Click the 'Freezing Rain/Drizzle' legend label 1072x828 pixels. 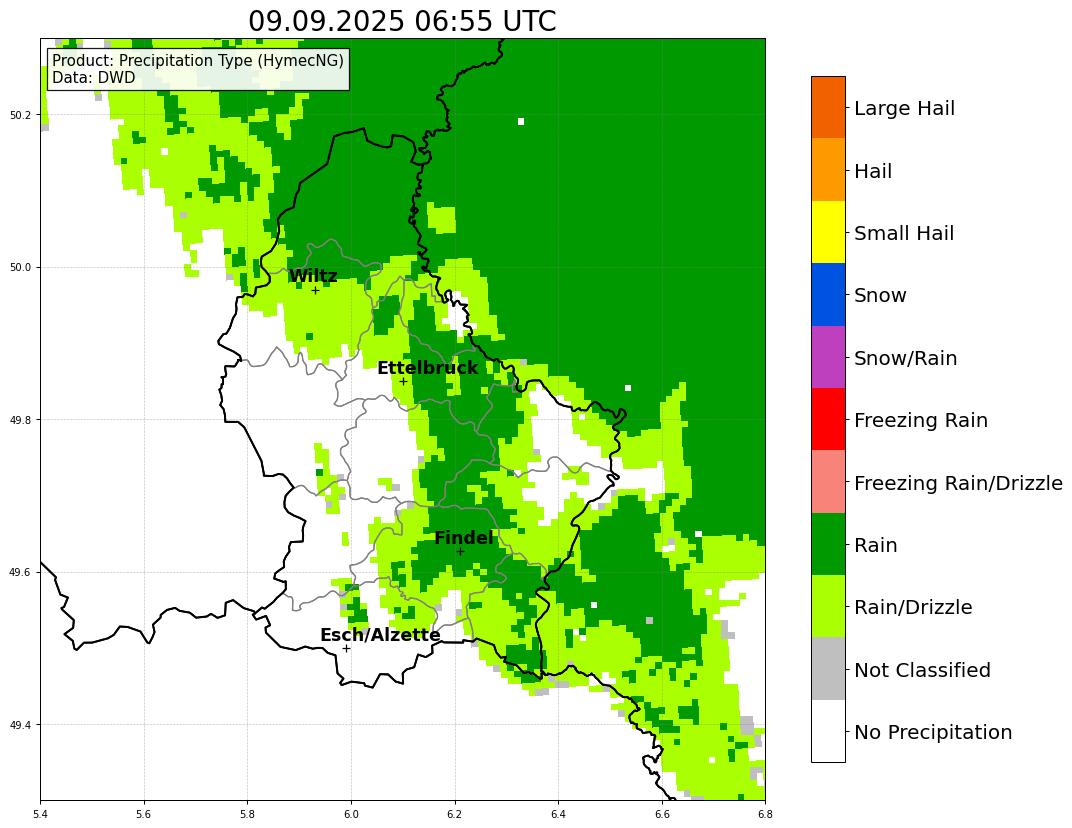(x=959, y=483)
